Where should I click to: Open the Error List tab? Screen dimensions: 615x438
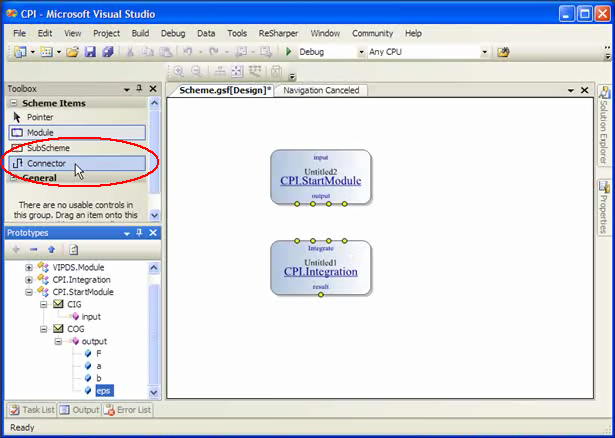click(127, 410)
